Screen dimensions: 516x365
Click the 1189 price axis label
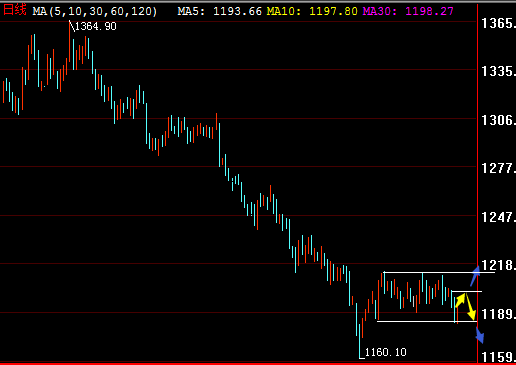point(498,314)
